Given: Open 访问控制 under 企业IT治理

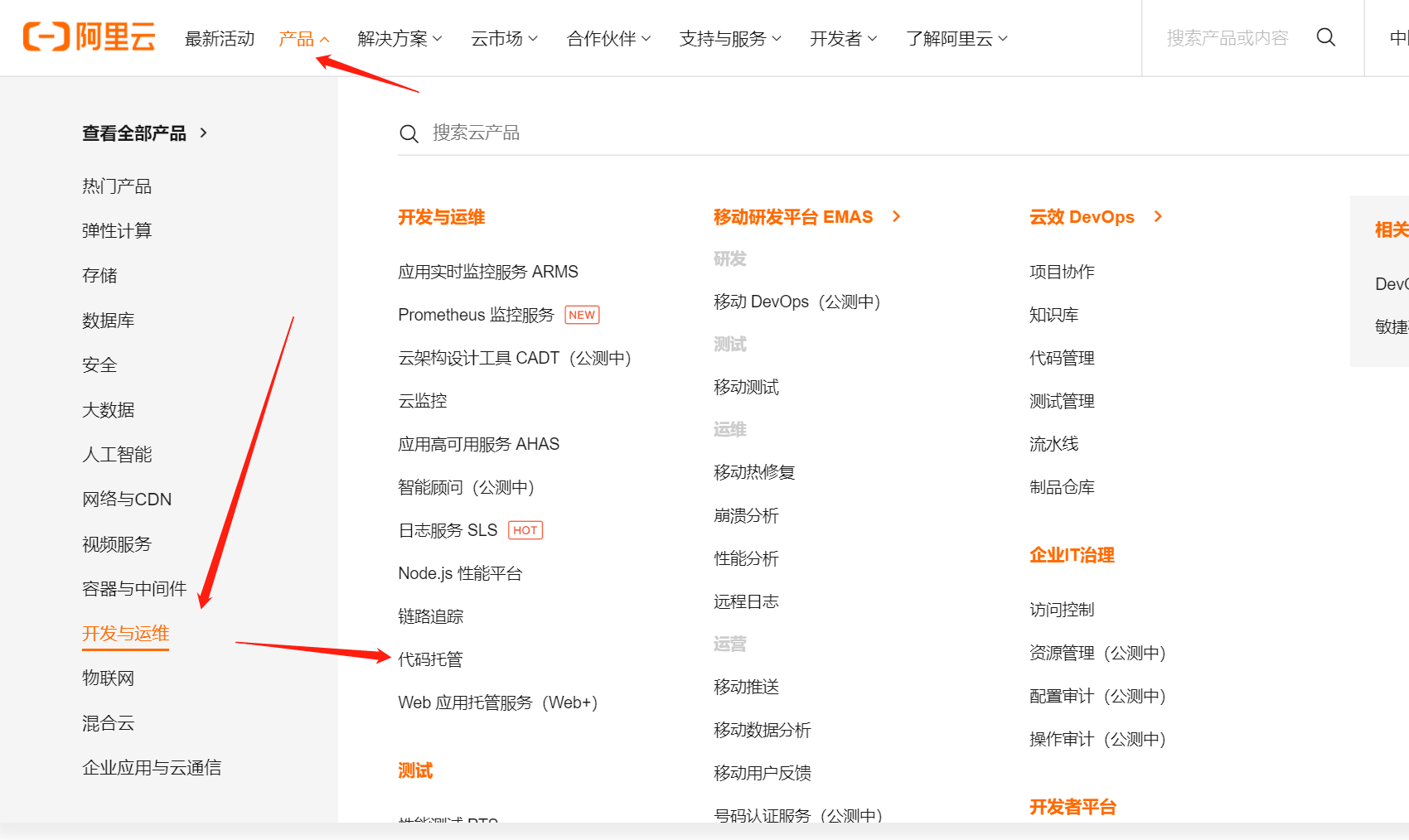Looking at the screenshot, I should pos(1063,610).
